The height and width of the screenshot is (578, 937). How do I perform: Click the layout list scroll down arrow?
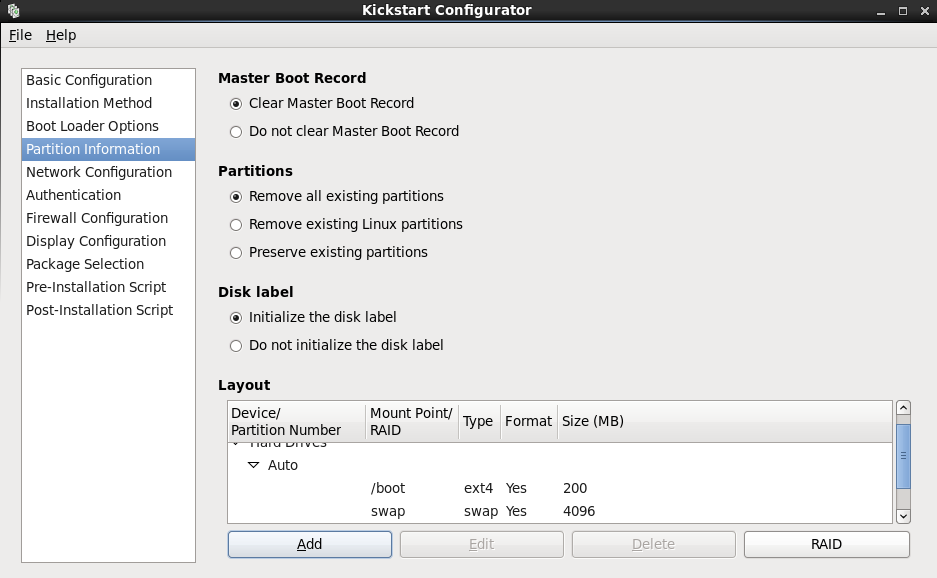pos(903,516)
